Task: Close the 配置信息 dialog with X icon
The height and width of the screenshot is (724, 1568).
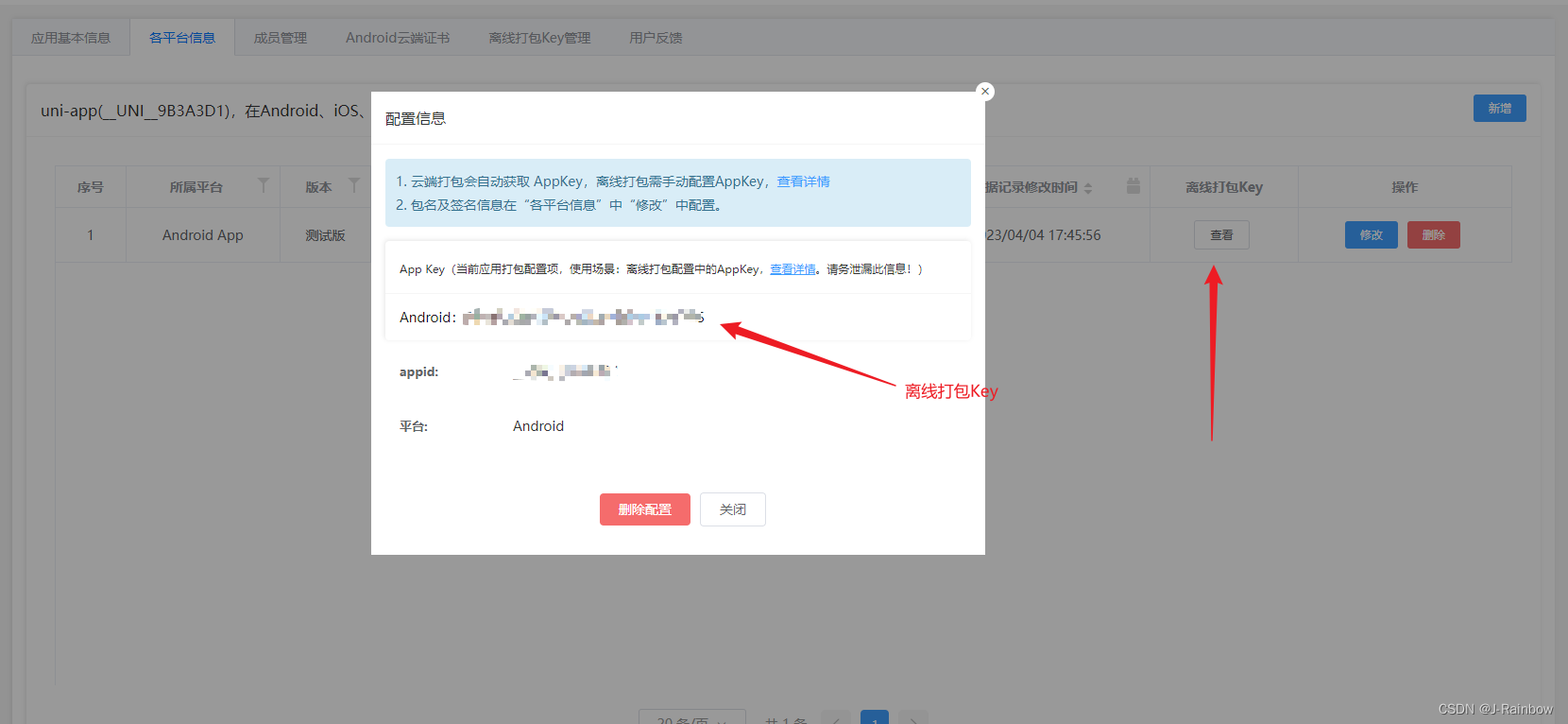Action: tap(985, 92)
